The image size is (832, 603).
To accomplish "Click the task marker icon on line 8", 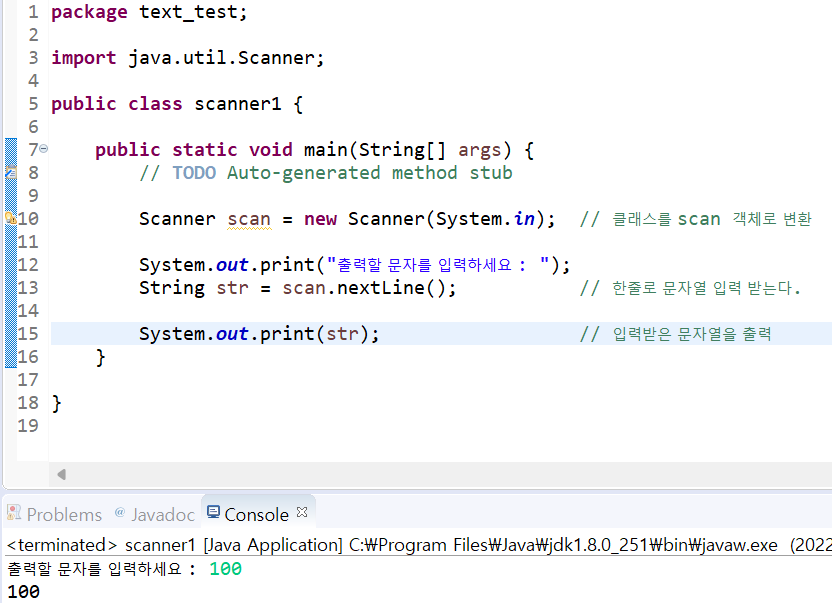I will [x=11, y=173].
